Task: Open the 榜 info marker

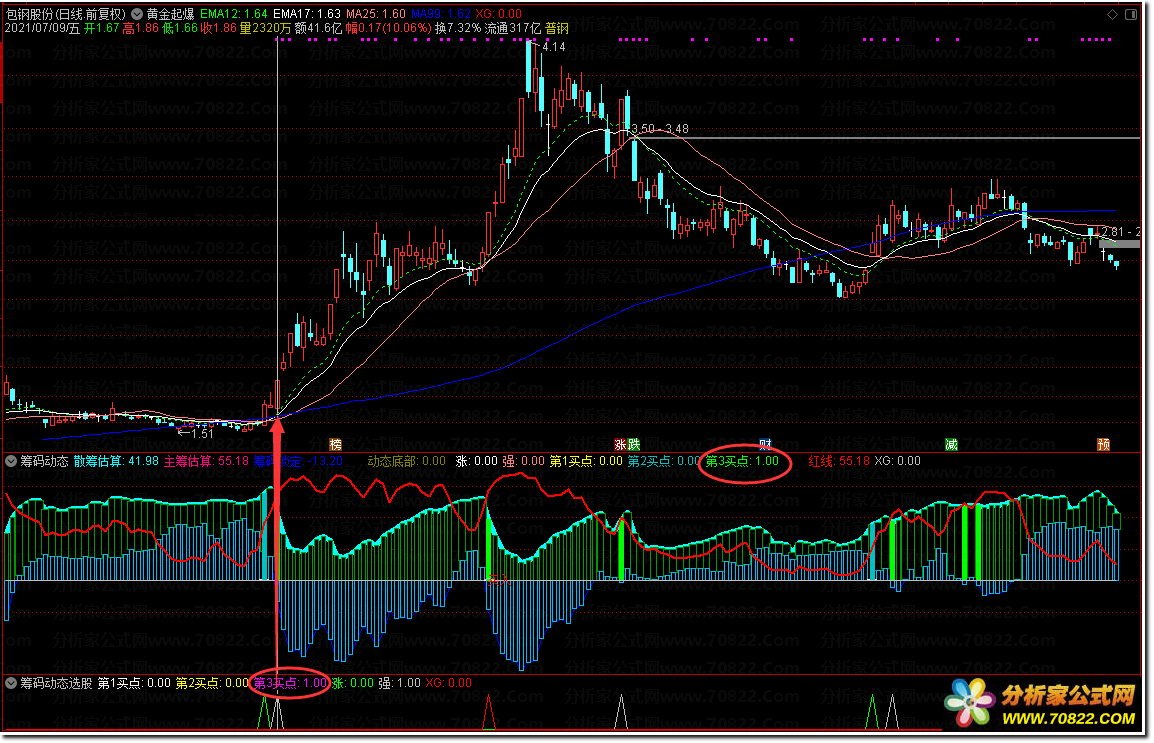Action: [x=336, y=444]
